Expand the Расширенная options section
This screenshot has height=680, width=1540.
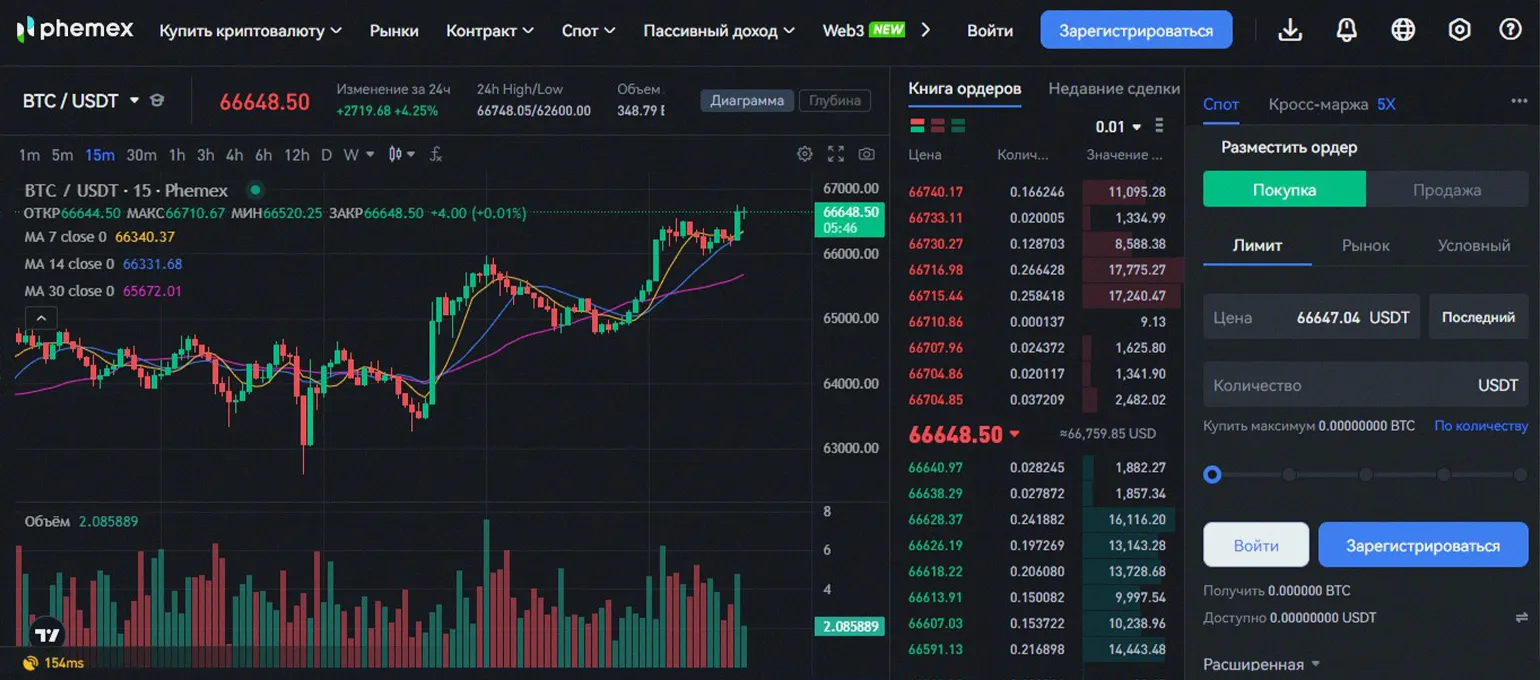coord(1261,664)
